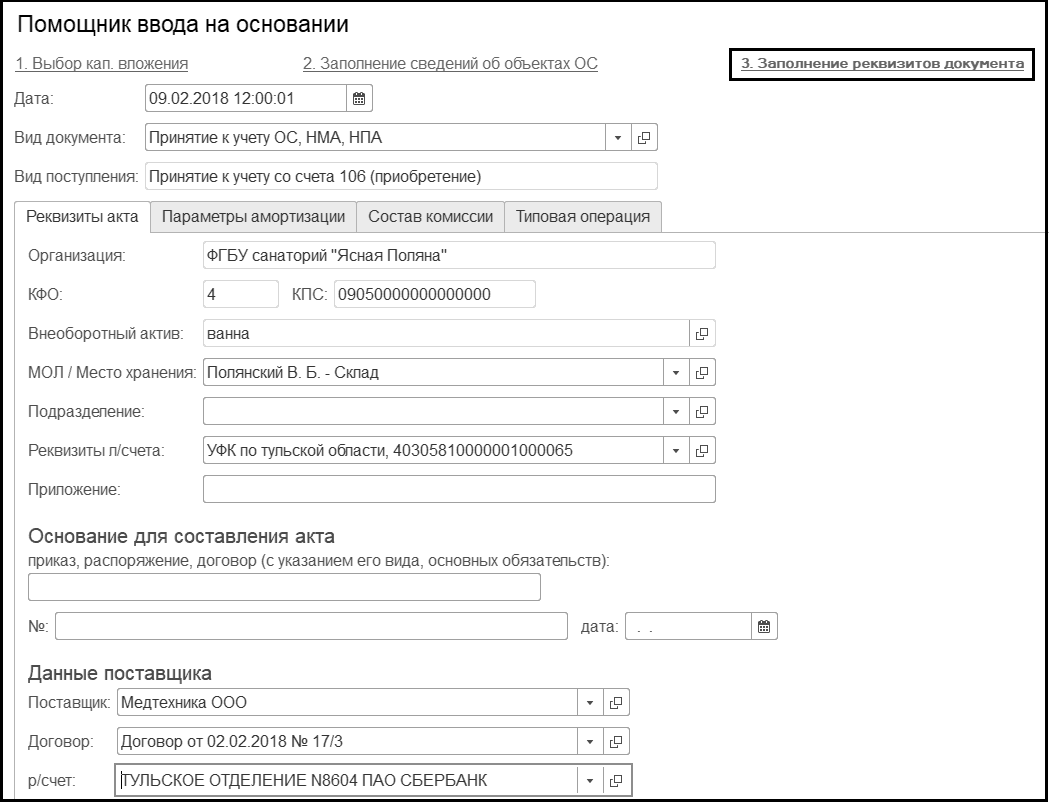
Task: Expand the Вид документа dropdown list
Action: (x=618, y=137)
